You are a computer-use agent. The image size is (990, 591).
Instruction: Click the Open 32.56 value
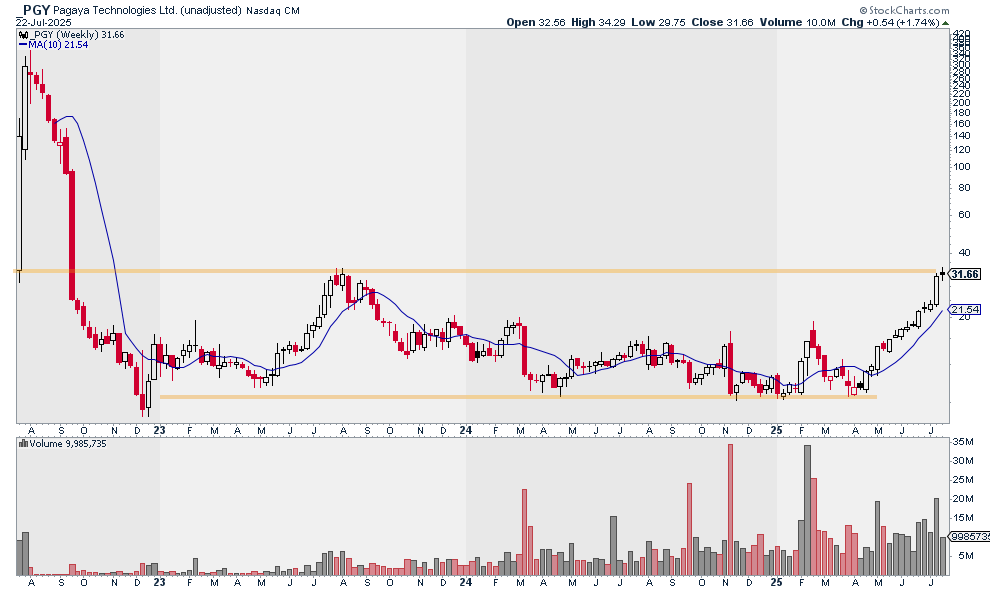[x=535, y=22]
